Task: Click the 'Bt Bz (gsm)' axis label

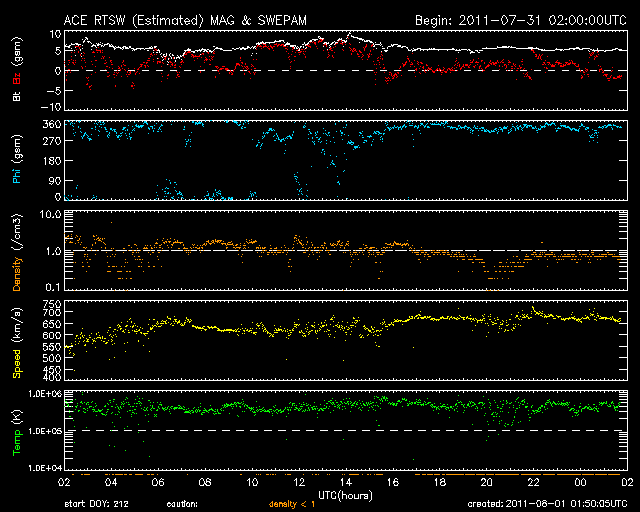Action: 17,69
